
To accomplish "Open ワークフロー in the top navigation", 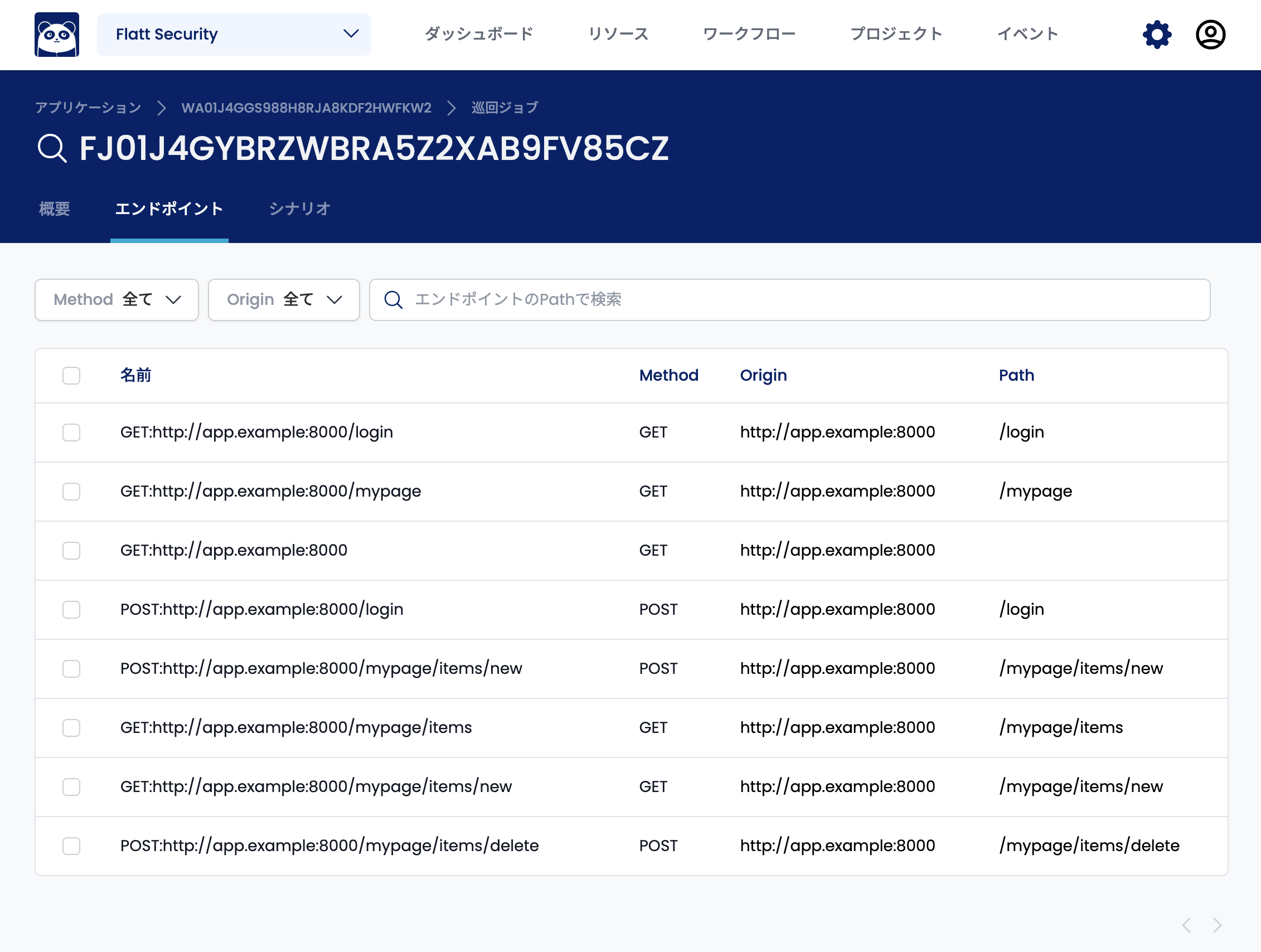I will click(749, 34).
